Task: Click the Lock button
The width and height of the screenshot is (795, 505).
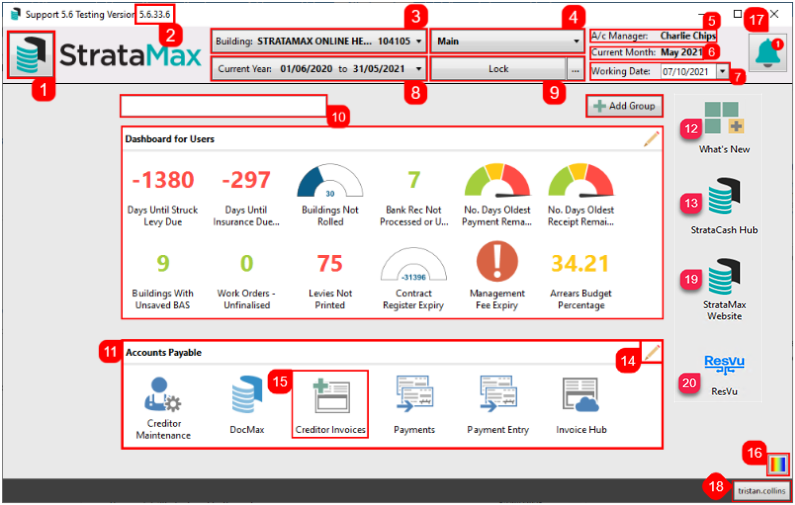Action: 498,68
